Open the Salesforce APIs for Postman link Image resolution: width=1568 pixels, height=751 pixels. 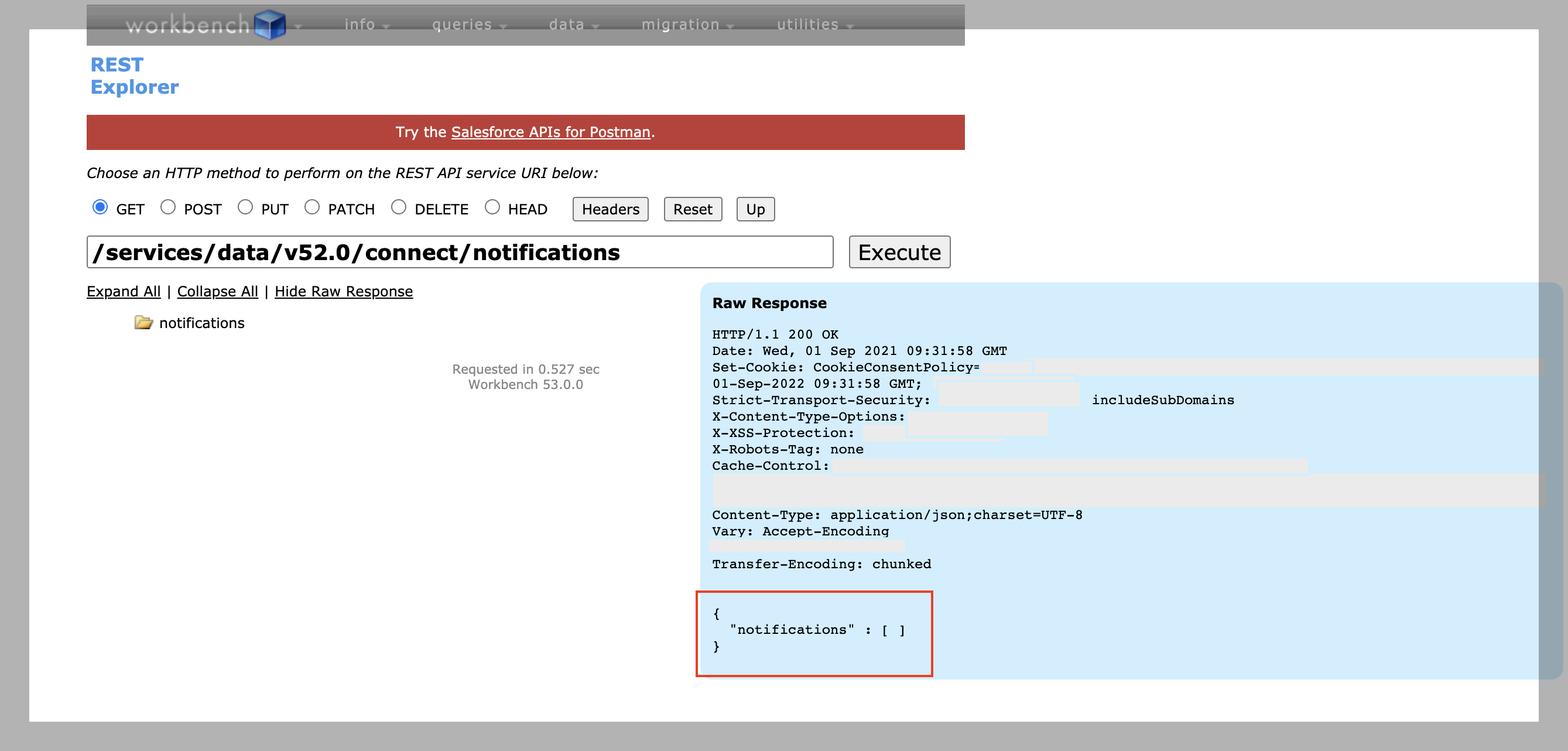(550, 132)
